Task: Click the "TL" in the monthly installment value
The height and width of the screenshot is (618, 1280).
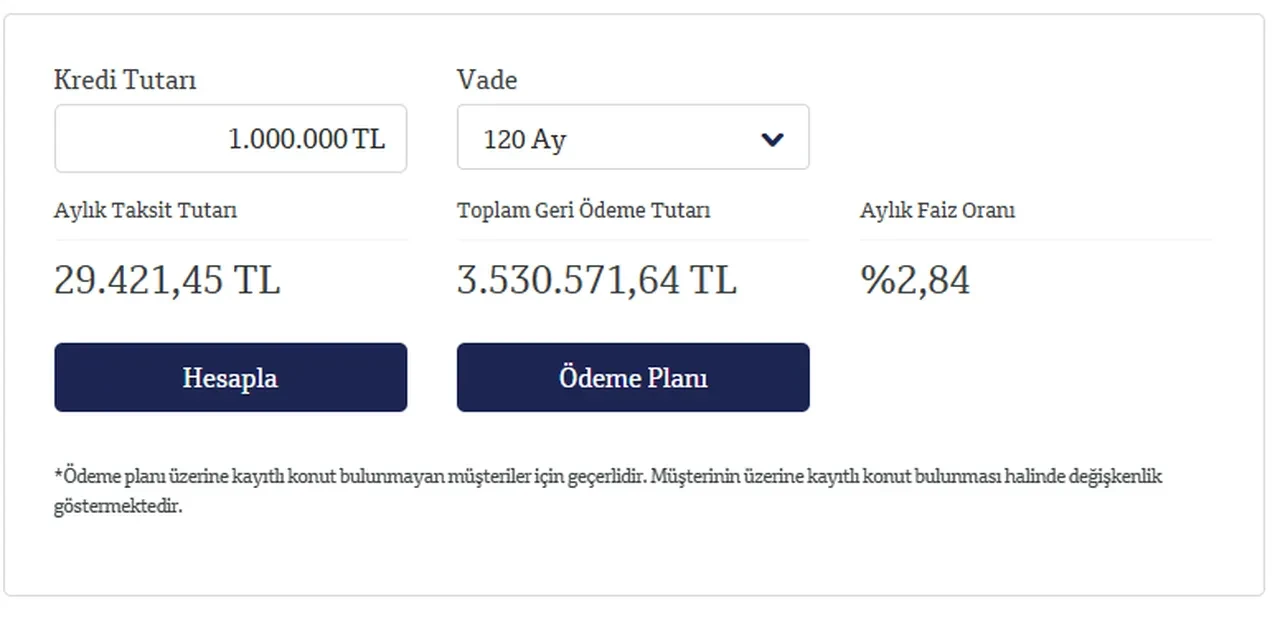Action: tap(257, 281)
